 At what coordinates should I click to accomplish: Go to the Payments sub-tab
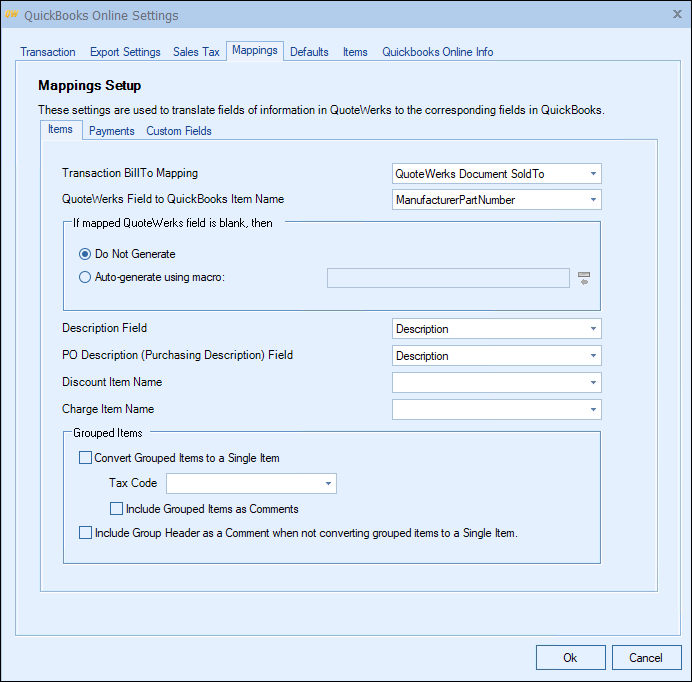[111, 131]
